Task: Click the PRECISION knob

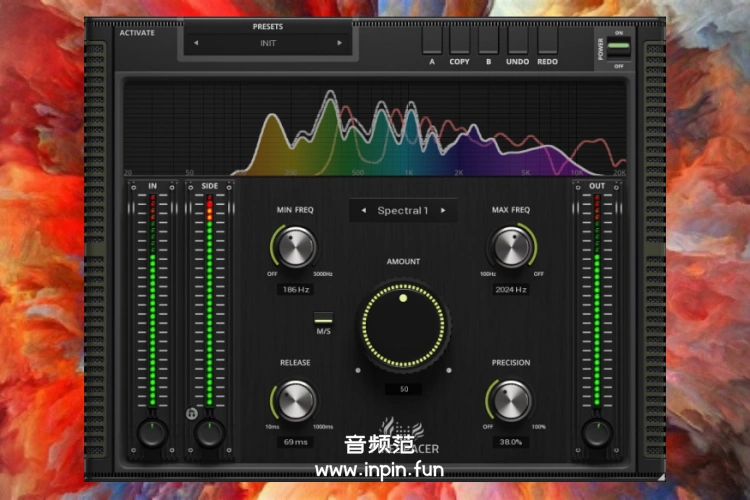Action: pyautogui.click(x=511, y=400)
